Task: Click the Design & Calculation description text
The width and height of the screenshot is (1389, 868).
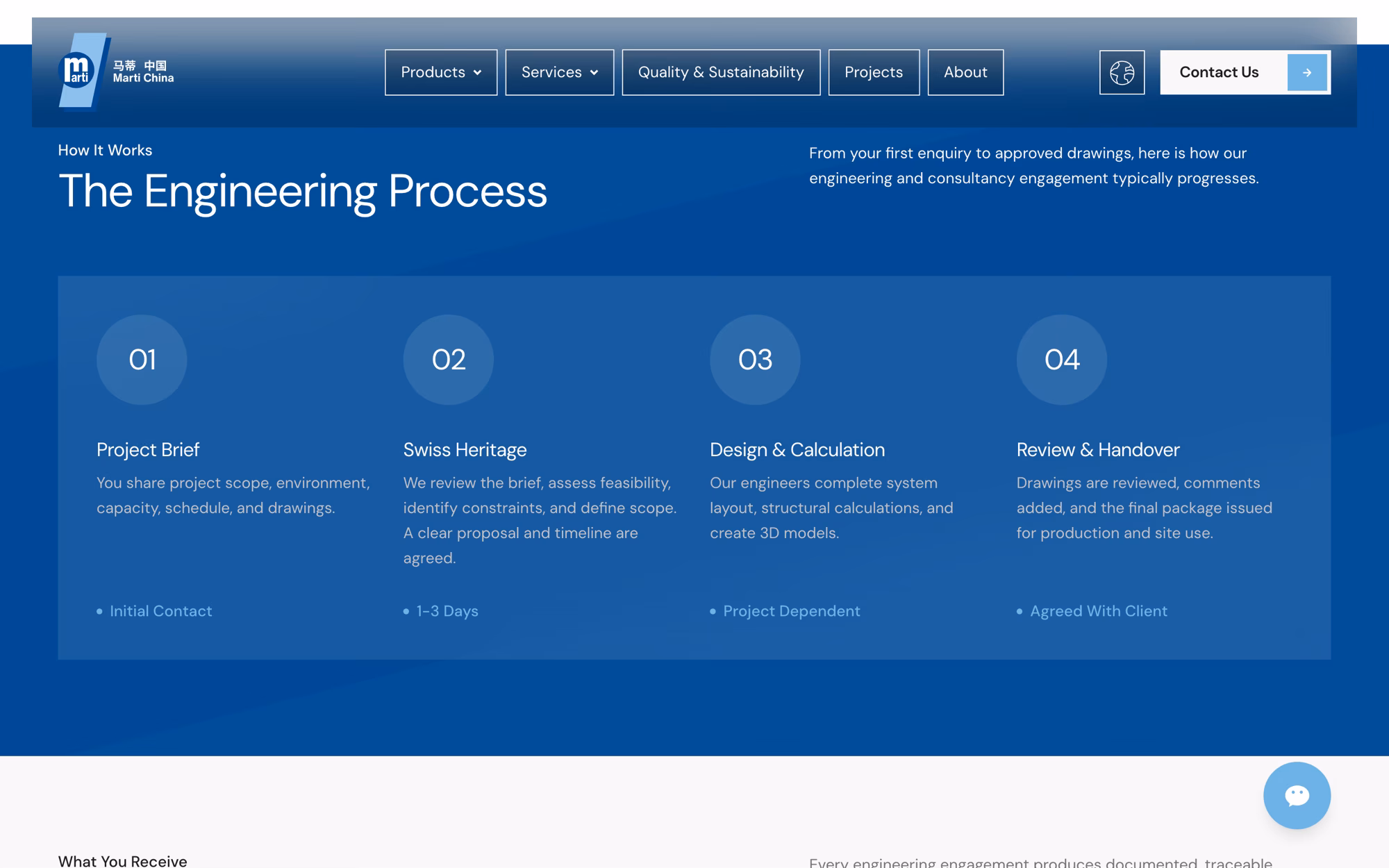Action: pyautogui.click(x=831, y=508)
